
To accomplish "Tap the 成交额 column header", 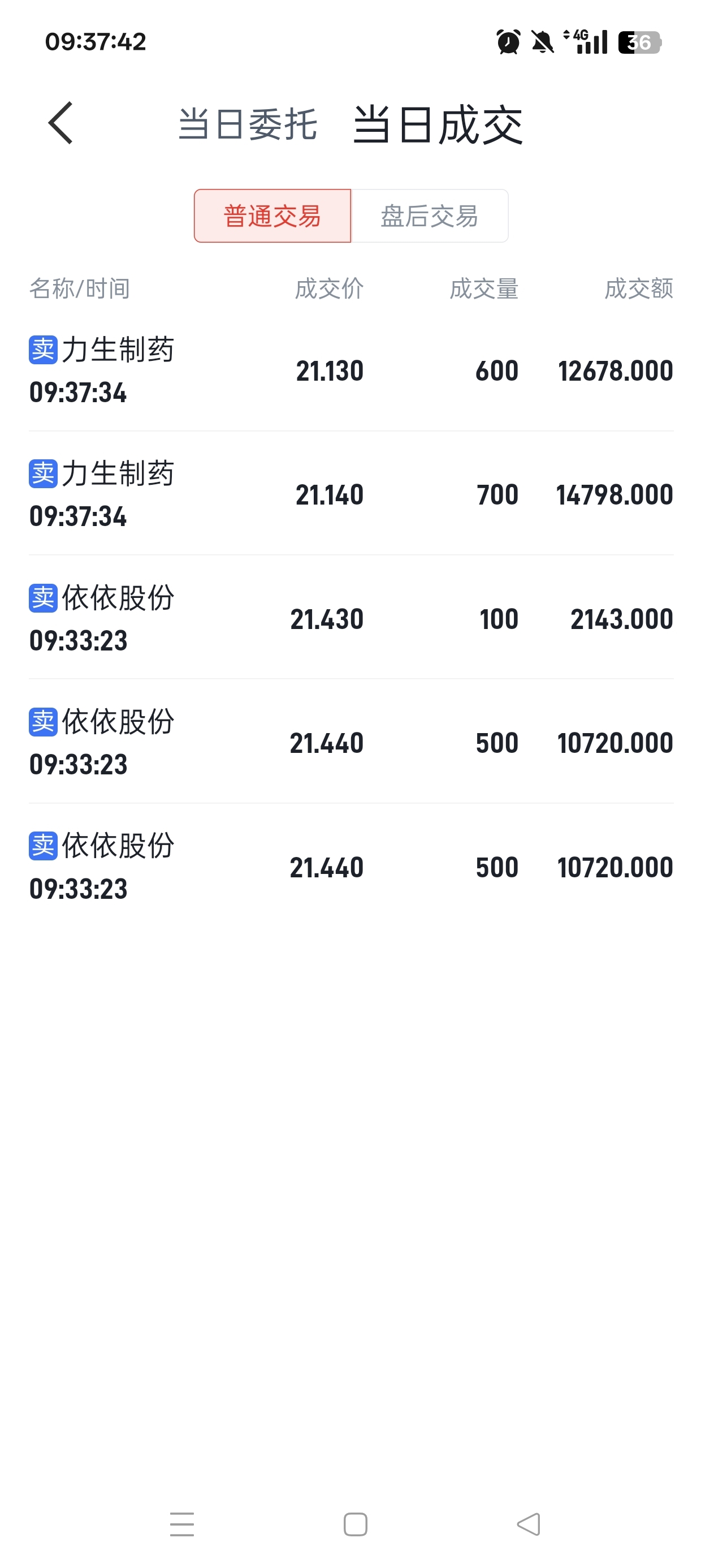I will [639, 288].
